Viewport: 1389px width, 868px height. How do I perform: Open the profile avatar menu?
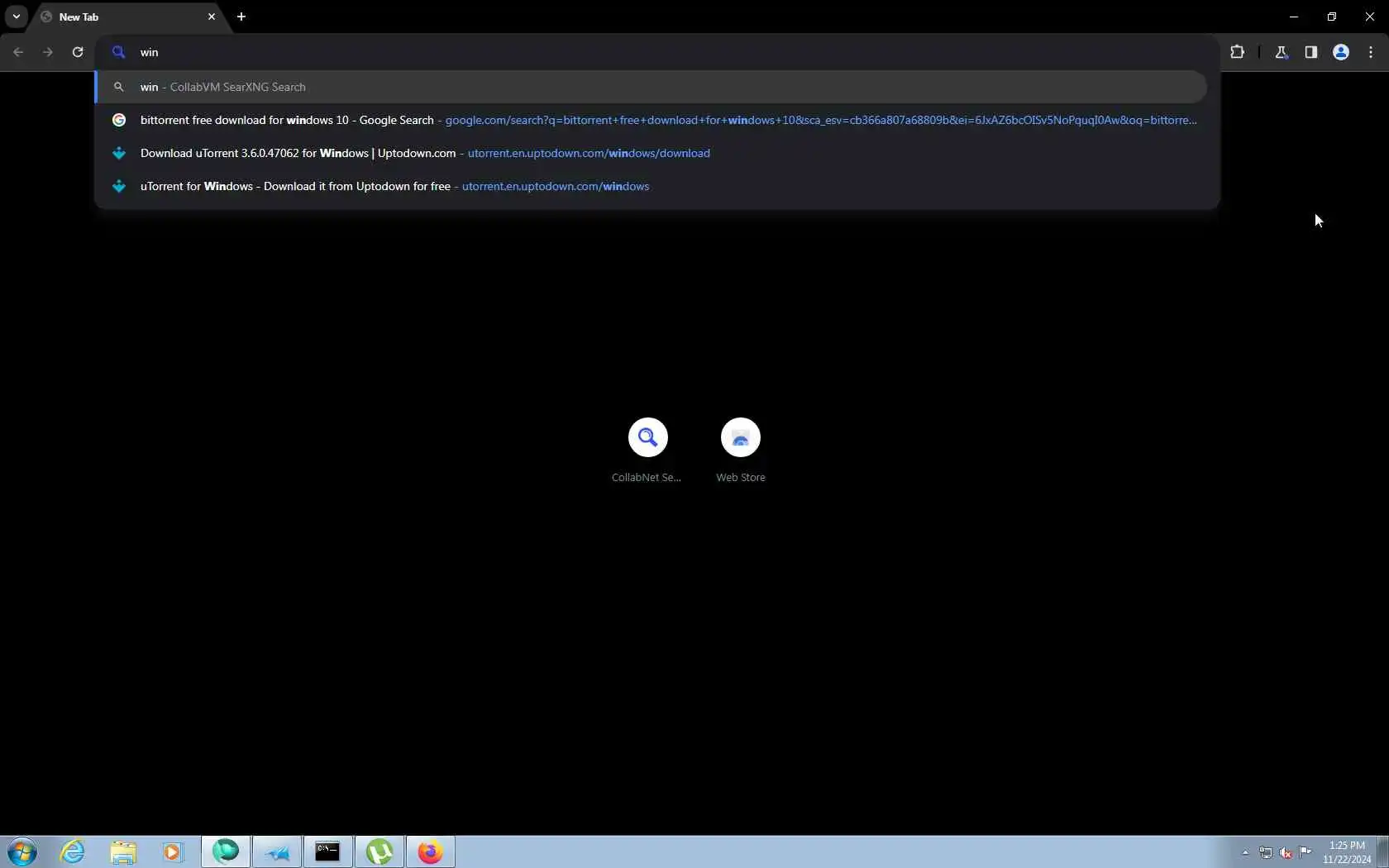coord(1341,52)
